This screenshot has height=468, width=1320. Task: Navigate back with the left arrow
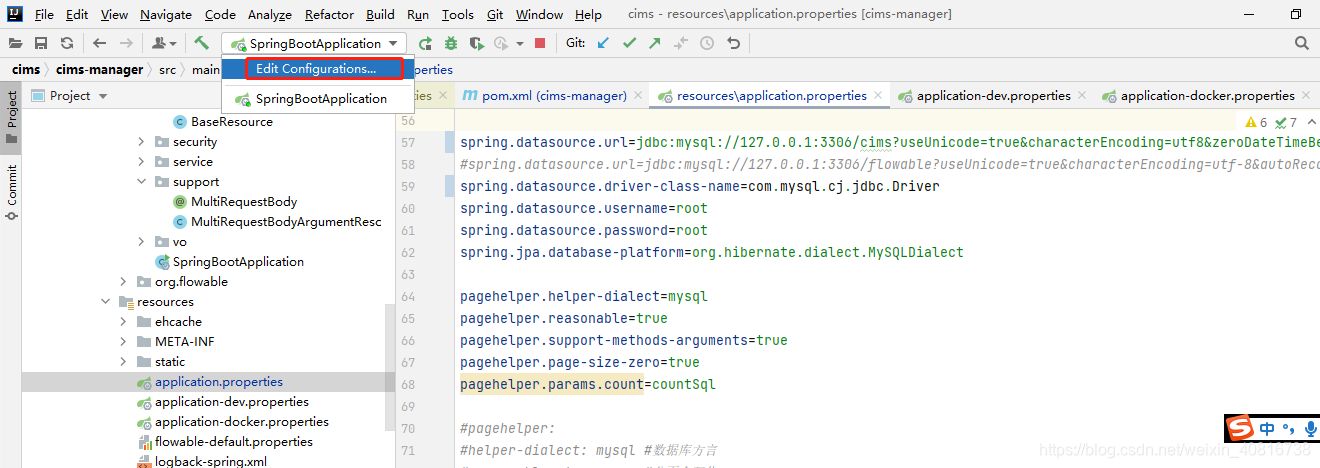click(99, 43)
